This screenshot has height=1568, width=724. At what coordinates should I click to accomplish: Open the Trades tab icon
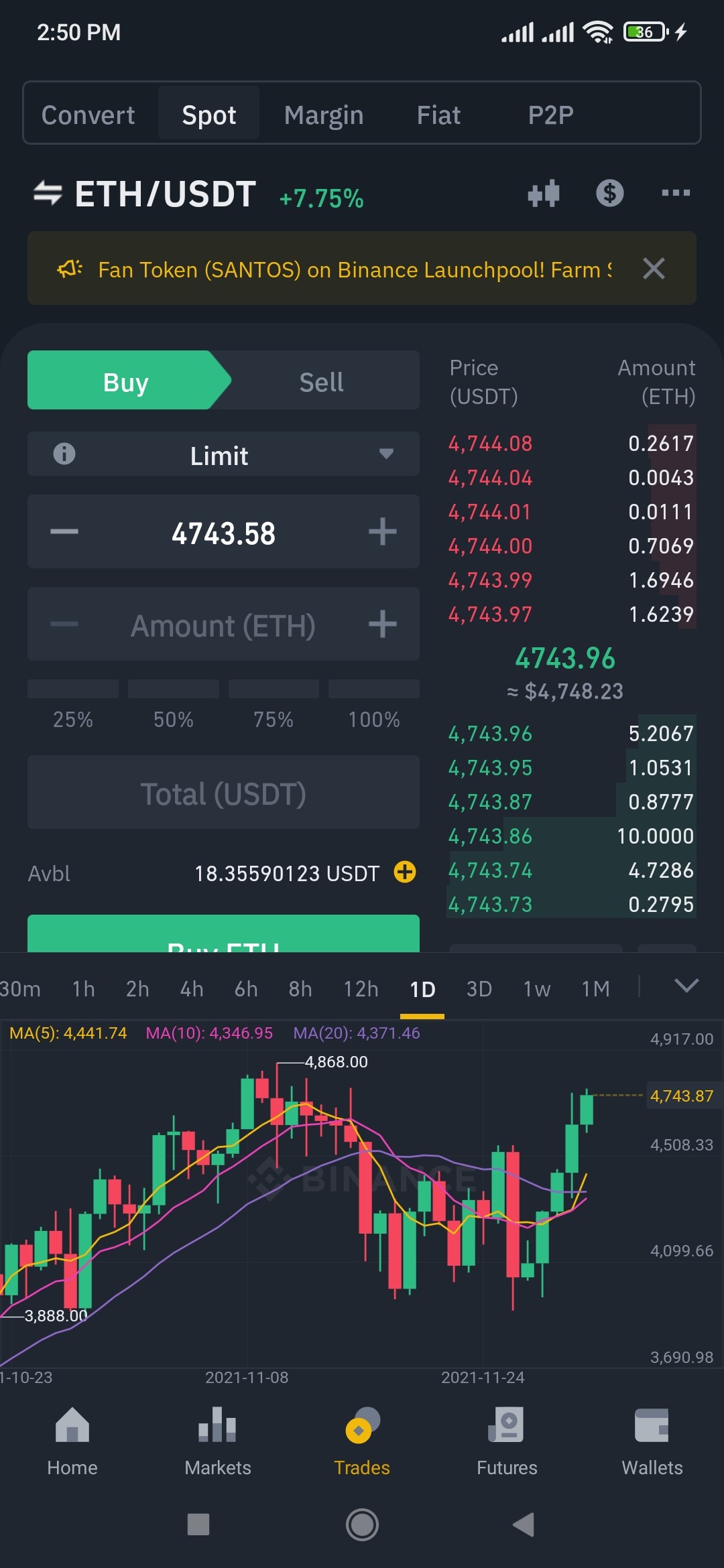362,1425
